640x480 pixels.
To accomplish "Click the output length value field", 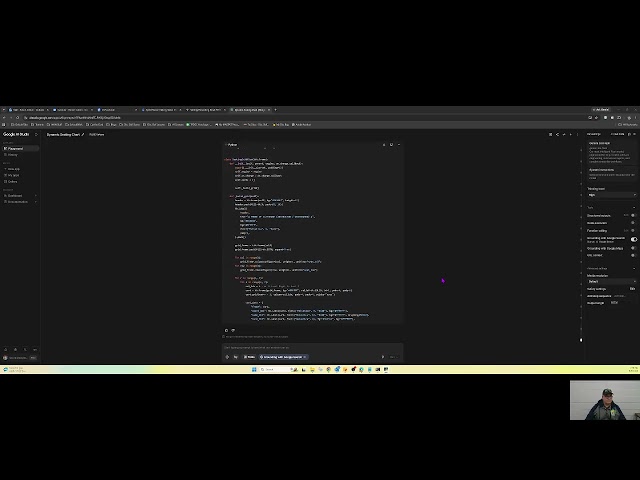I will click(x=615, y=303).
